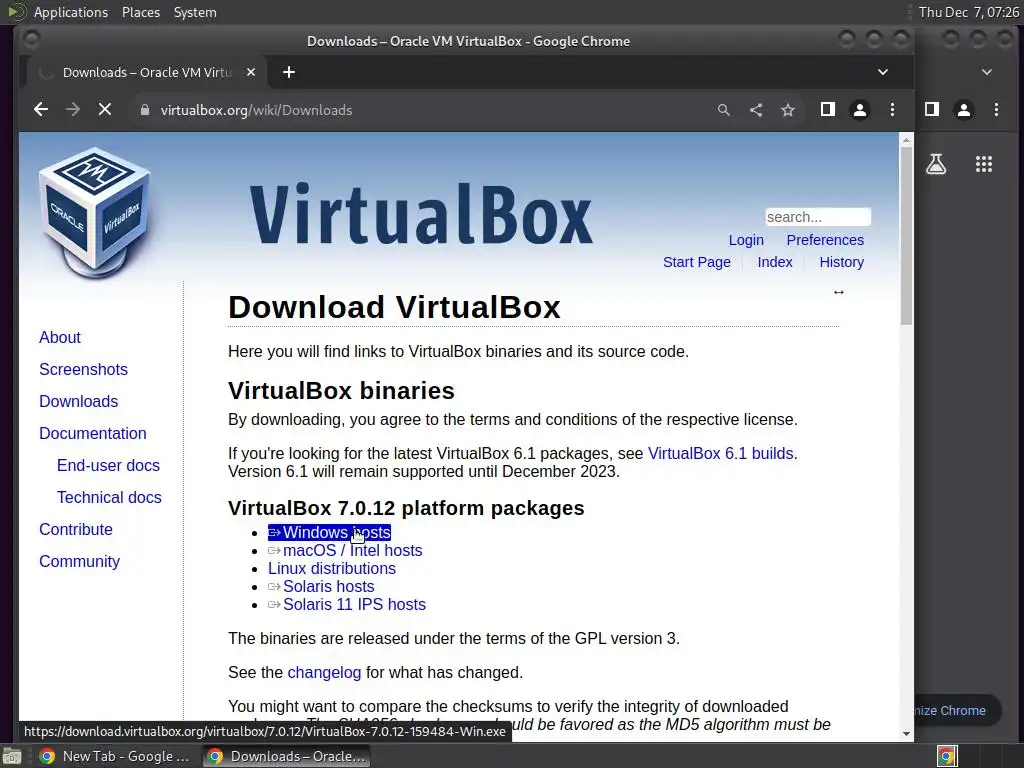Open the Index link
This screenshot has height=768, width=1024.
[775, 263]
